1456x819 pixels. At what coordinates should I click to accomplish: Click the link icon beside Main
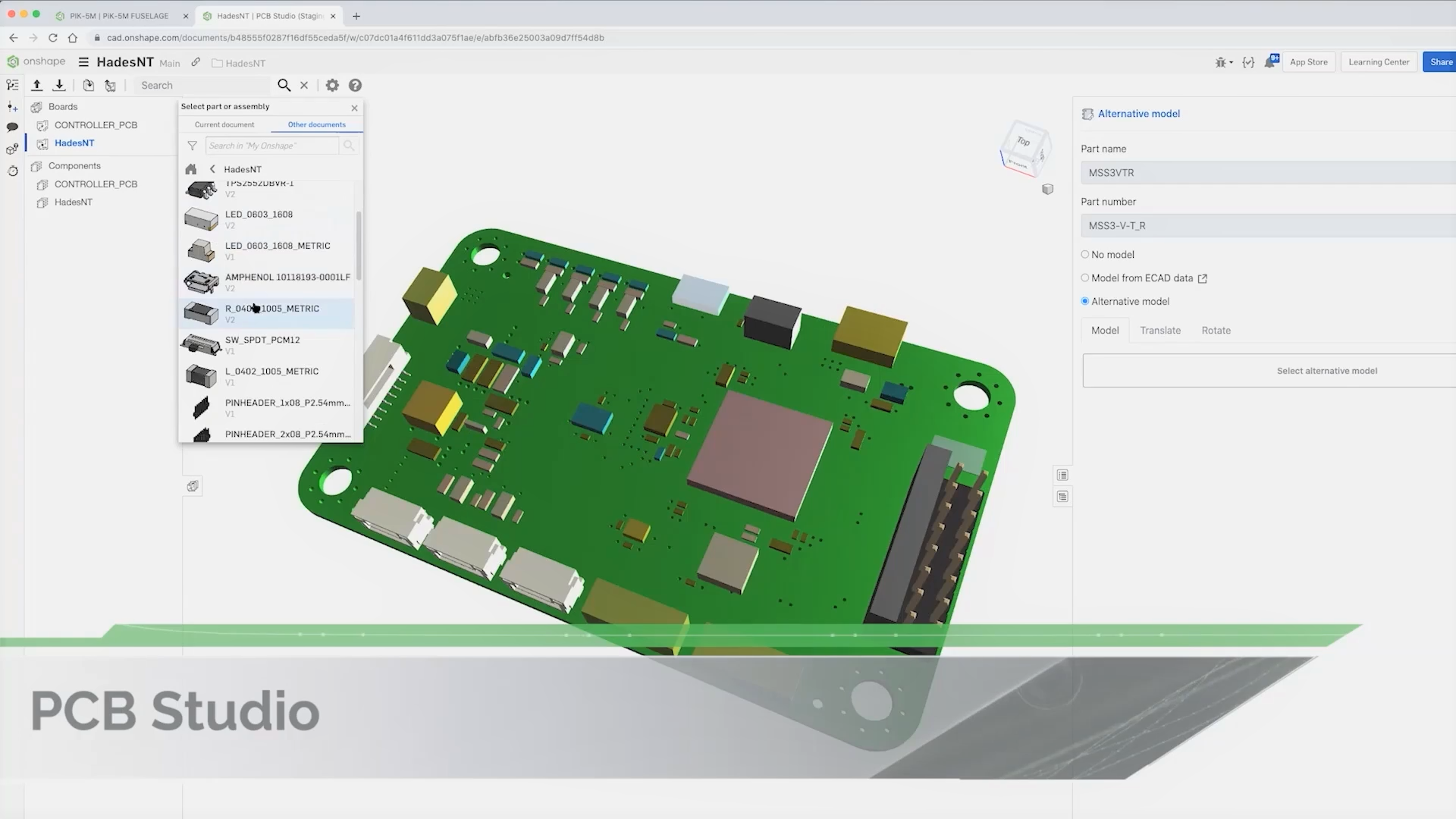(x=196, y=62)
